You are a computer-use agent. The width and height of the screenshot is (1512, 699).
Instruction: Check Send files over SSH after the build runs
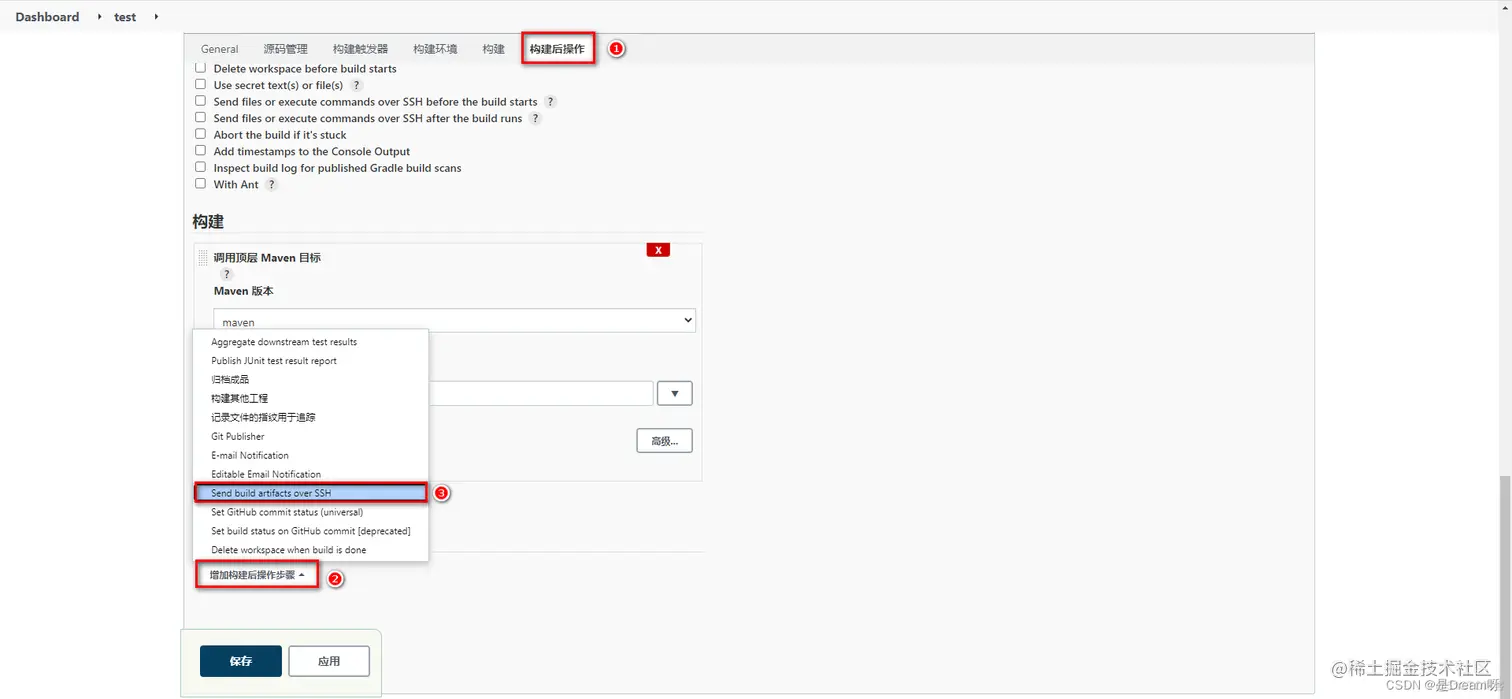201,118
